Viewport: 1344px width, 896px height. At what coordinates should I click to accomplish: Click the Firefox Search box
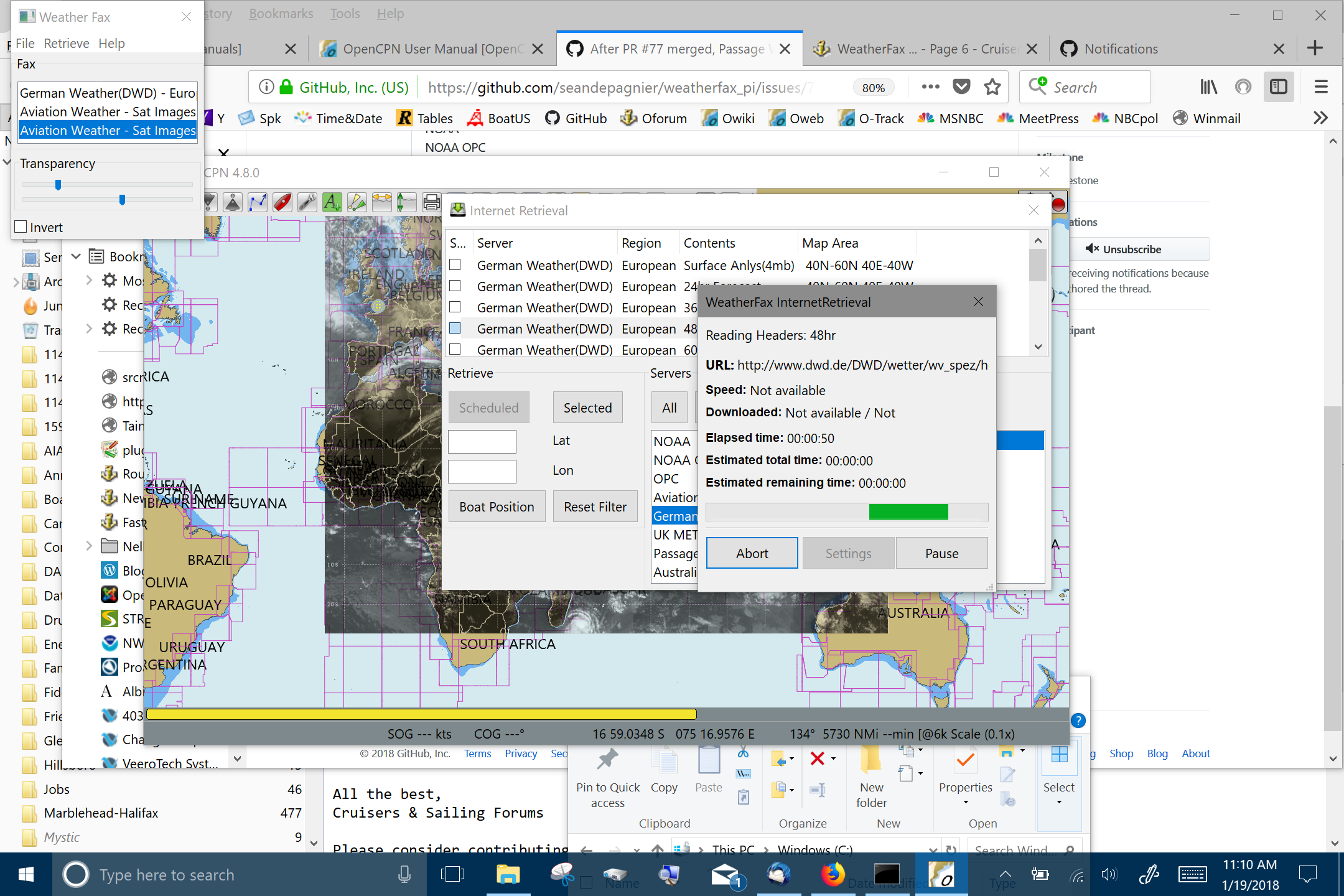click(1085, 87)
